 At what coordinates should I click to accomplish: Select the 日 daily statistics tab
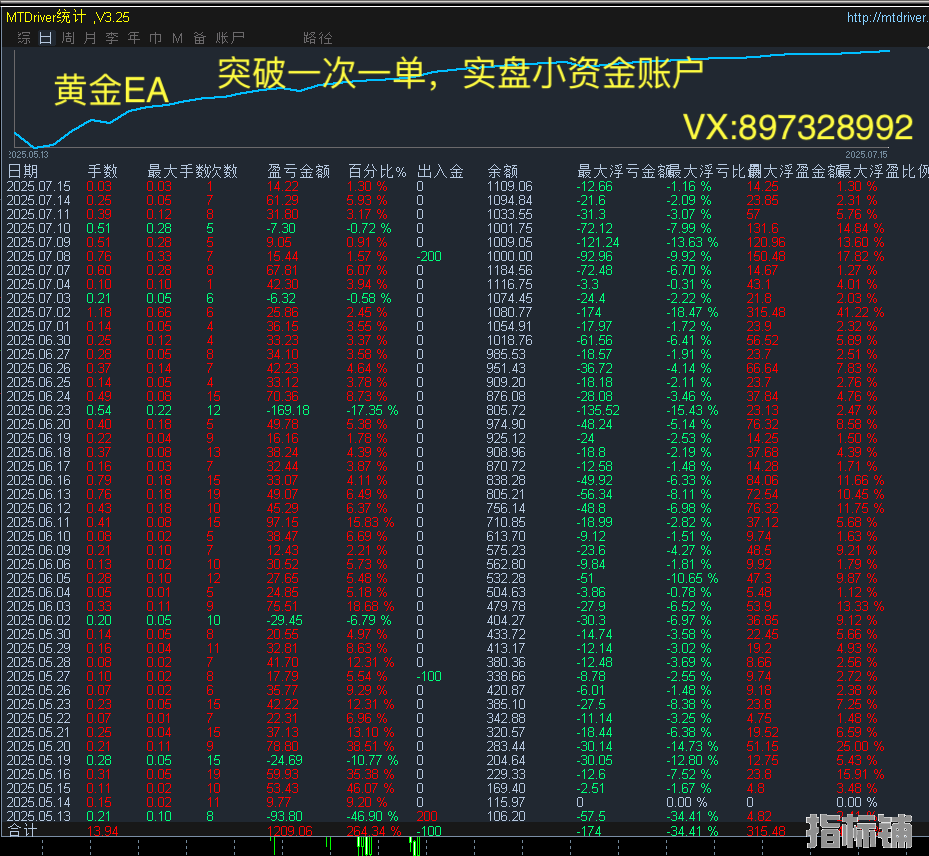(x=46, y=38)
